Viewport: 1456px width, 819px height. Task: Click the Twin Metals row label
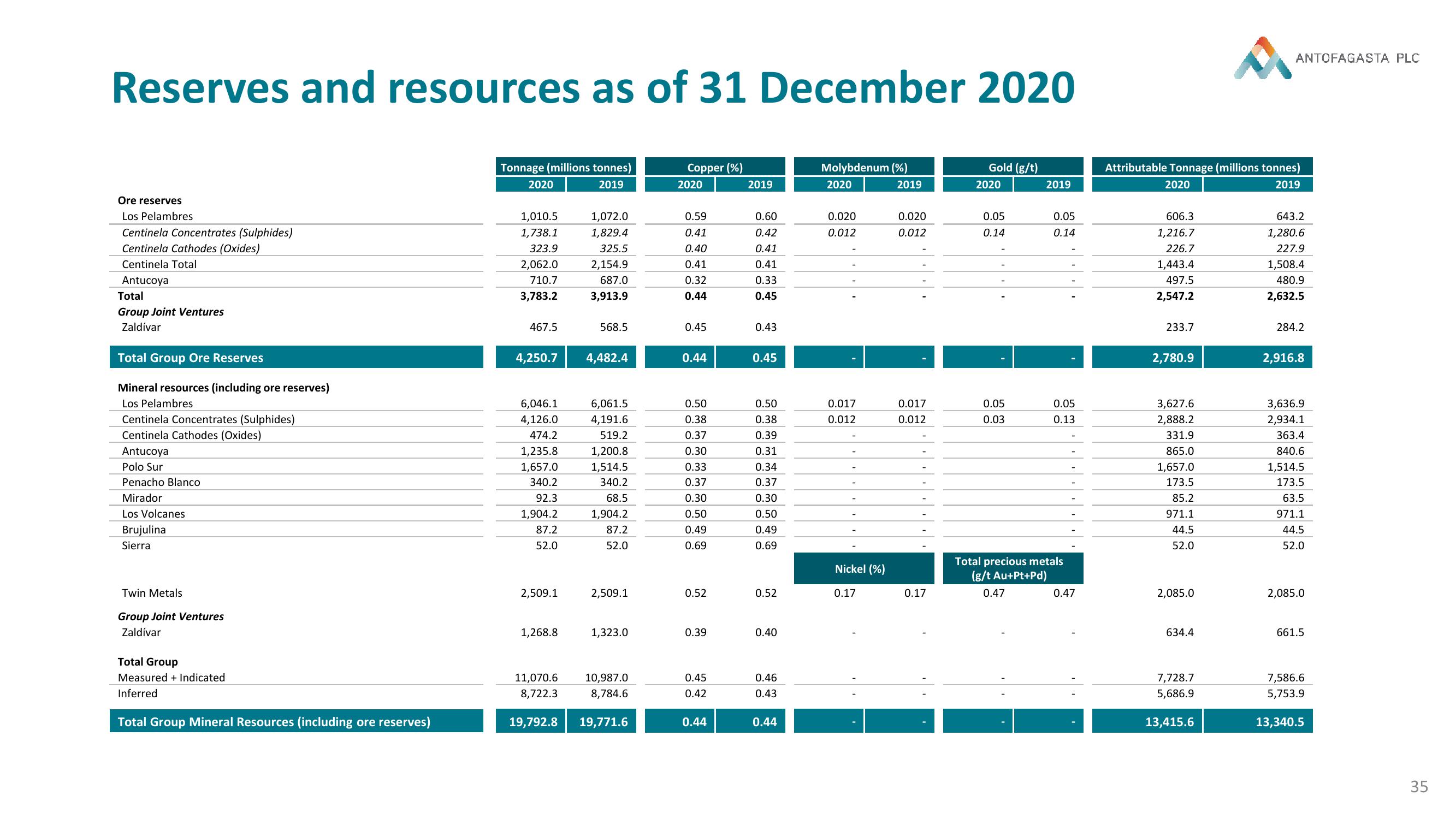152,593
